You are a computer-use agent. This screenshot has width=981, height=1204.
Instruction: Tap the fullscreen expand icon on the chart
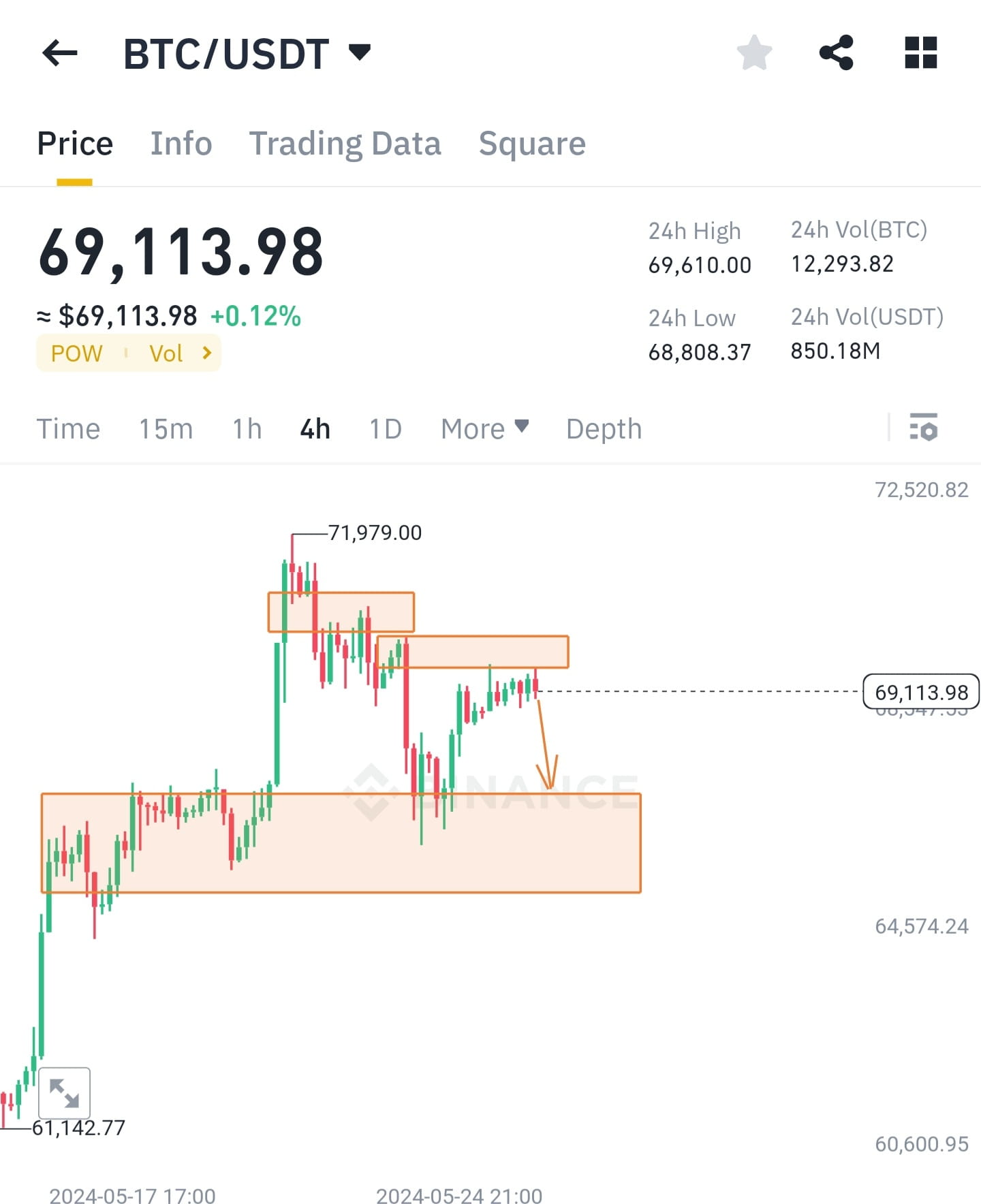65,1092
